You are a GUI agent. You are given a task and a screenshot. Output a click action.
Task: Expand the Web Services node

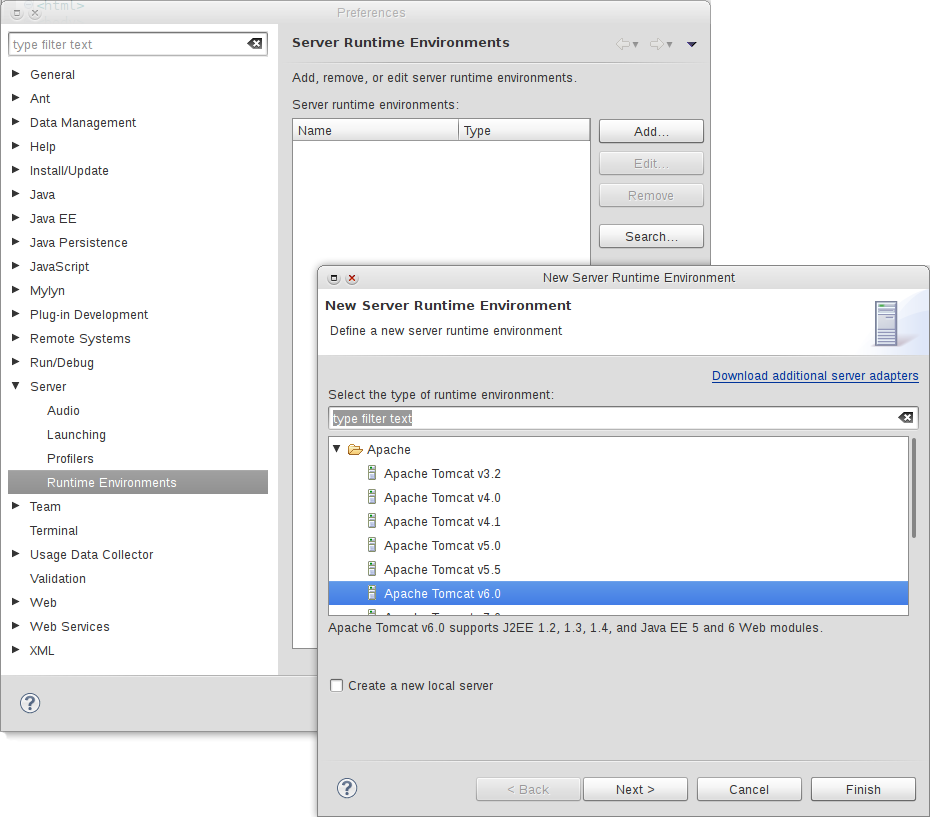point(15,625)
